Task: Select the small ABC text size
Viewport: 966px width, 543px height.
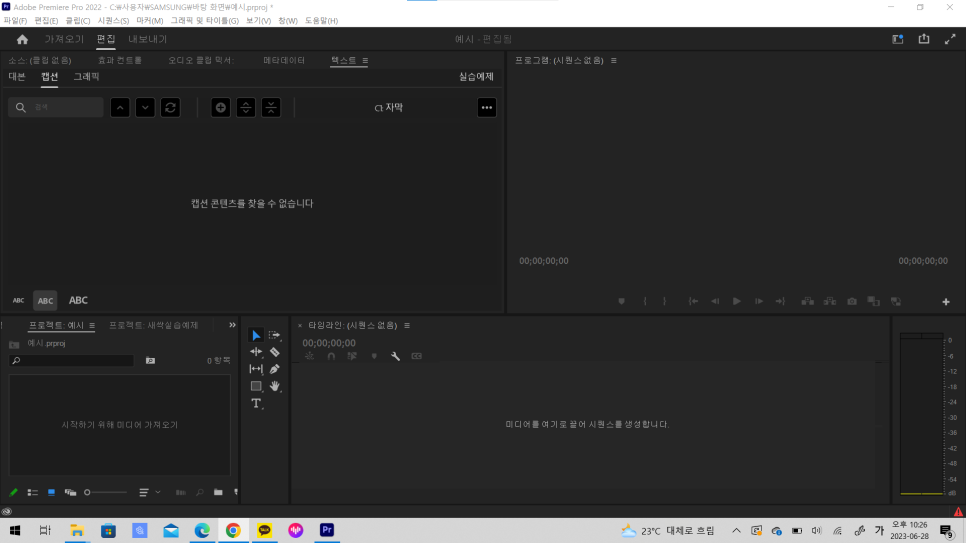Action: click(x=18, y=301)
